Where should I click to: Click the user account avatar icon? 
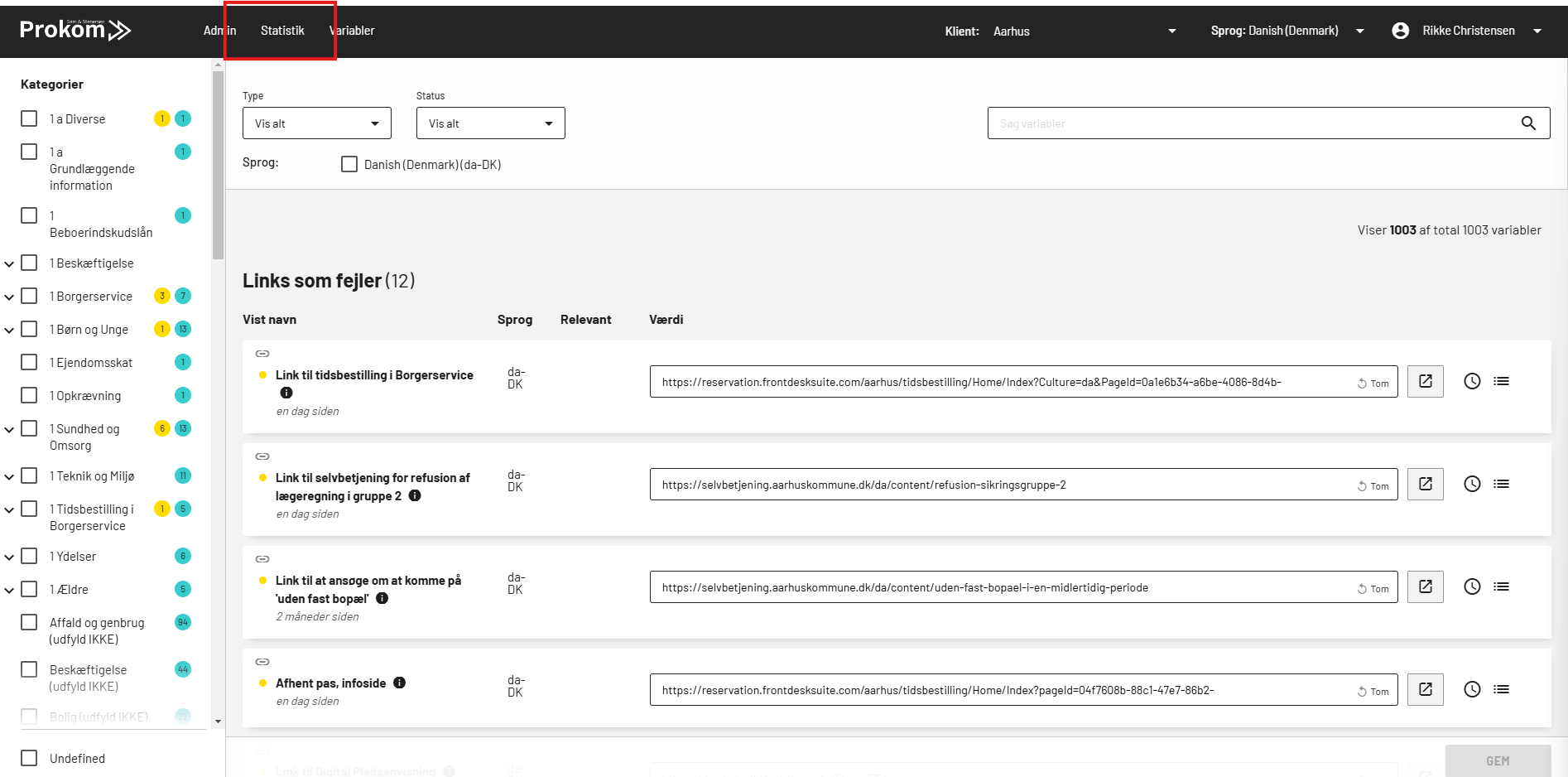click(1400, 31)
